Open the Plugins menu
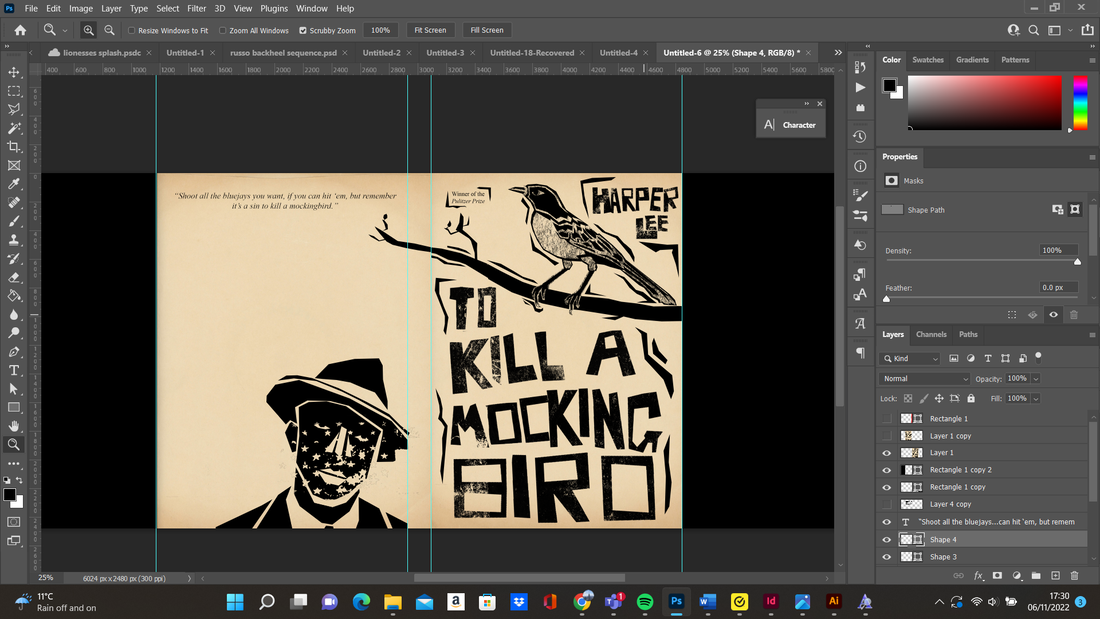1100x619 pixels. [274, 8]
